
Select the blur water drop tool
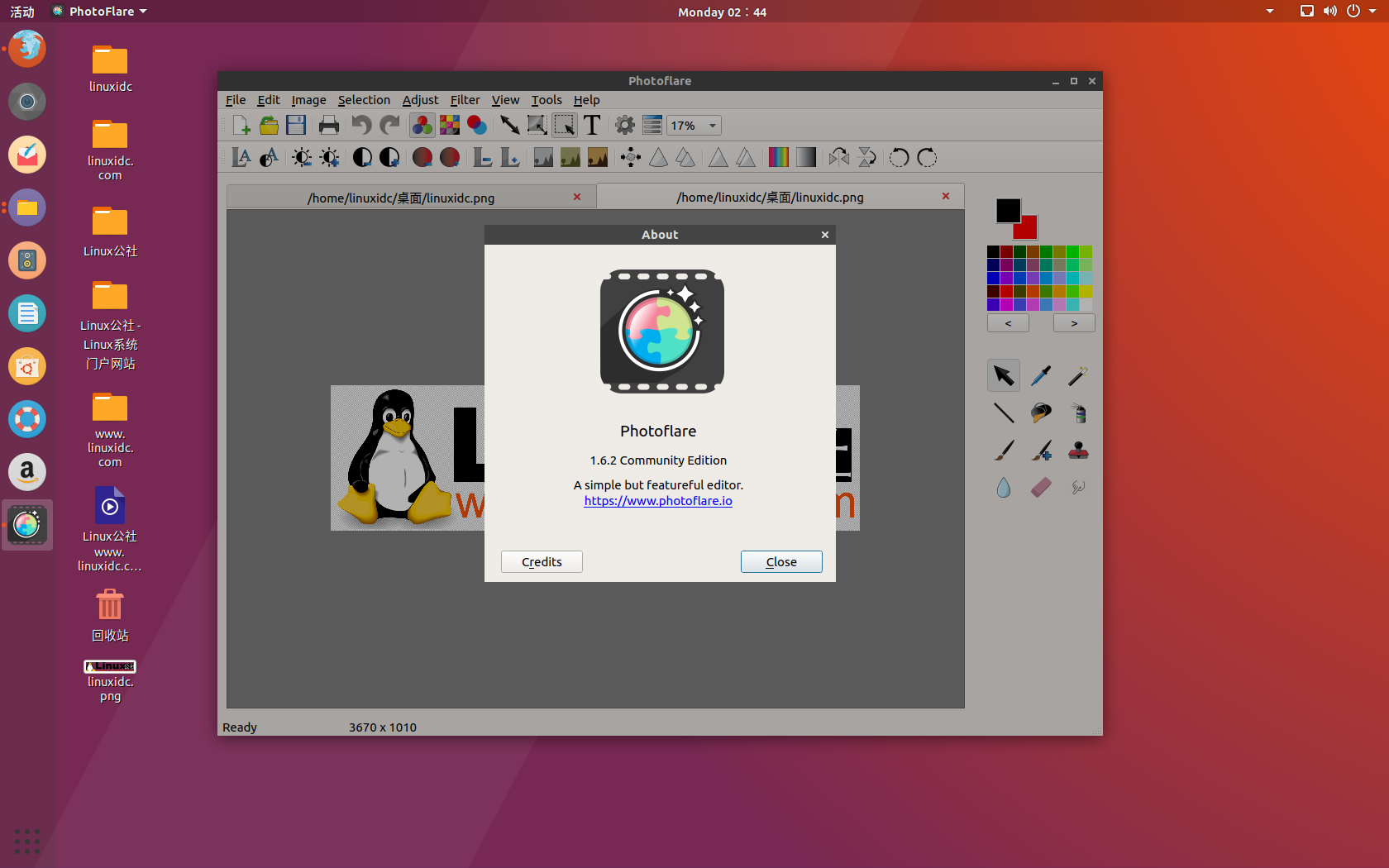tap(1004, 487)
